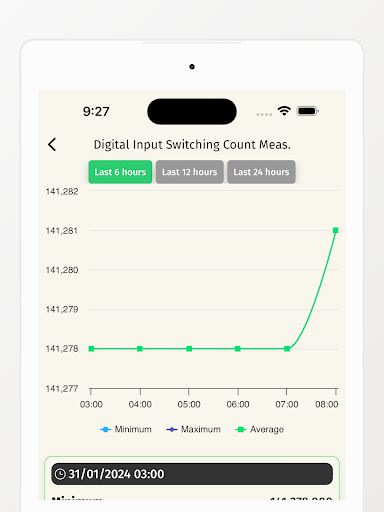Select the 08:00 peak data point

(336, 230)
